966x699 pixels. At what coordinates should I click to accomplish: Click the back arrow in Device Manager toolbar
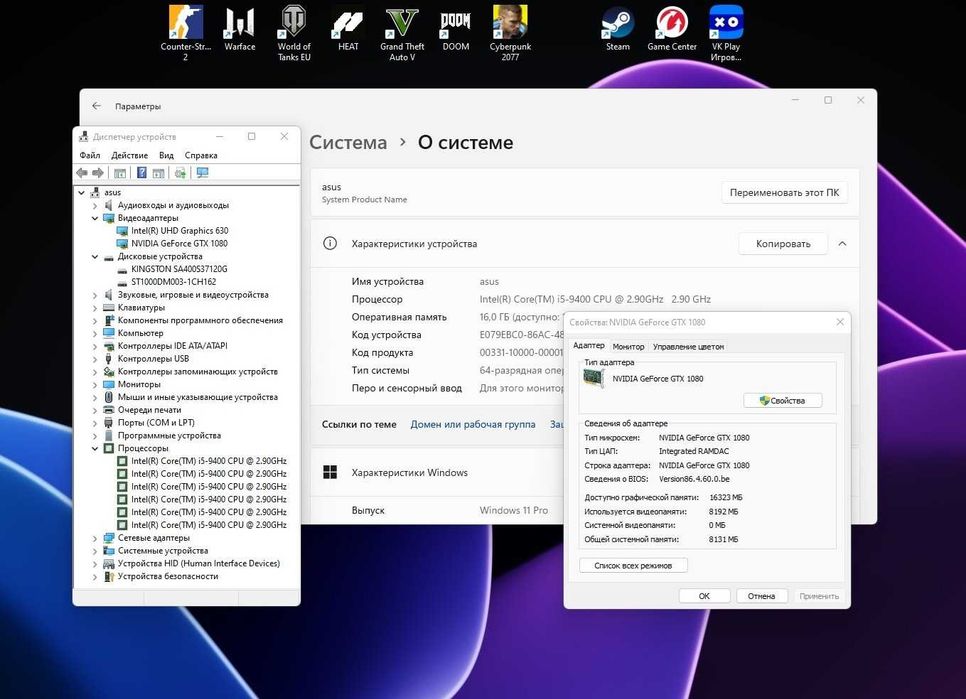click(x=82, y=173)
